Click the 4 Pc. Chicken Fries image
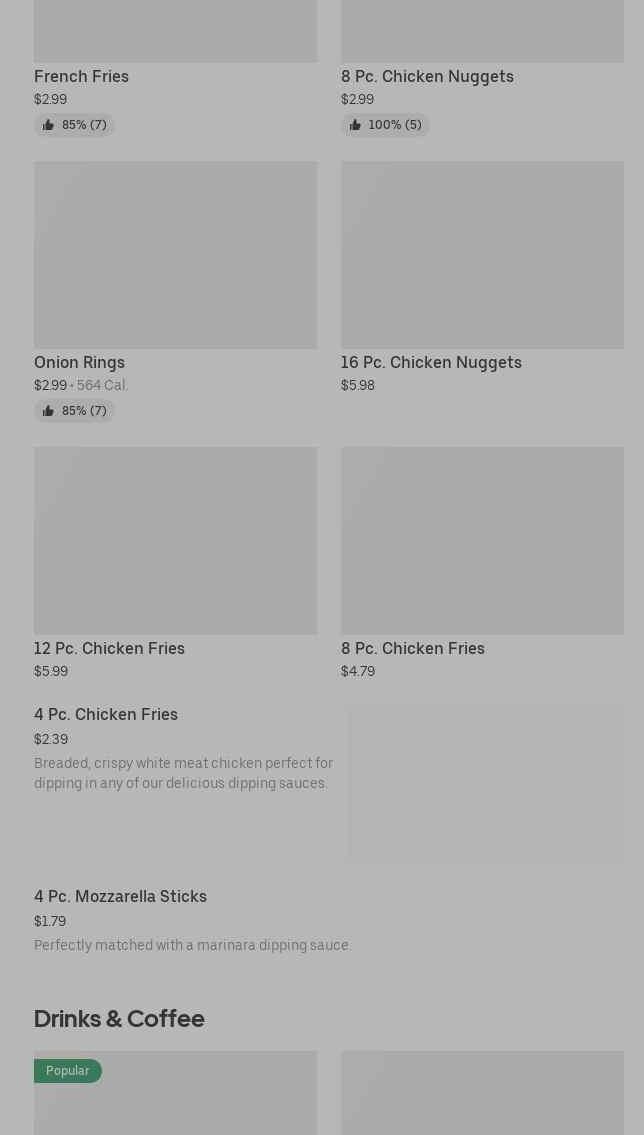Image resolution: width=644 pixels, height=1135 pixels. 486,784
